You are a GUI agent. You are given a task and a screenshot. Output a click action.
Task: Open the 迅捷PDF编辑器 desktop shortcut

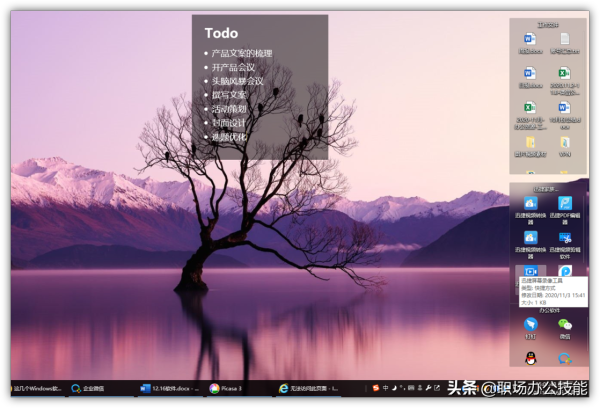[564, 204]
